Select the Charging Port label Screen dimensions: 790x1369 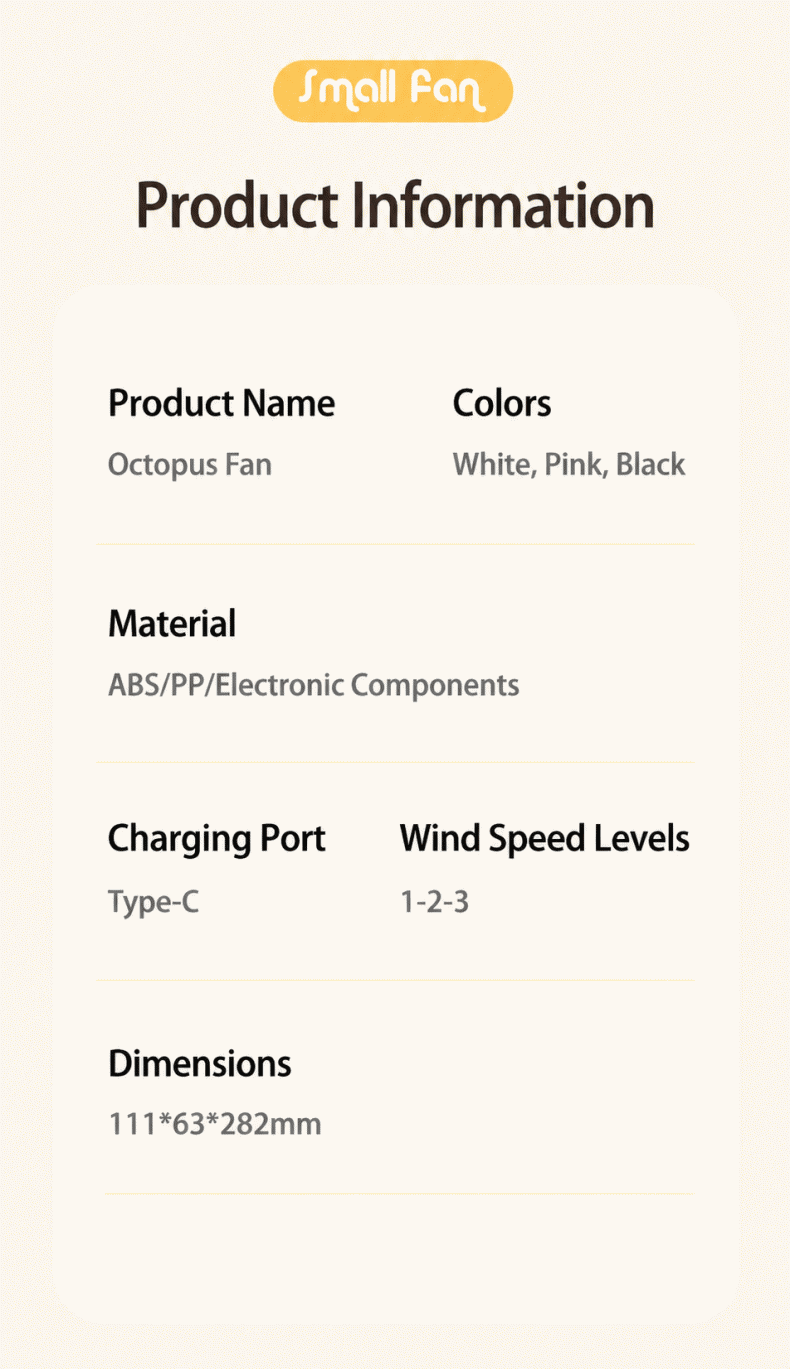click(217, 839)
